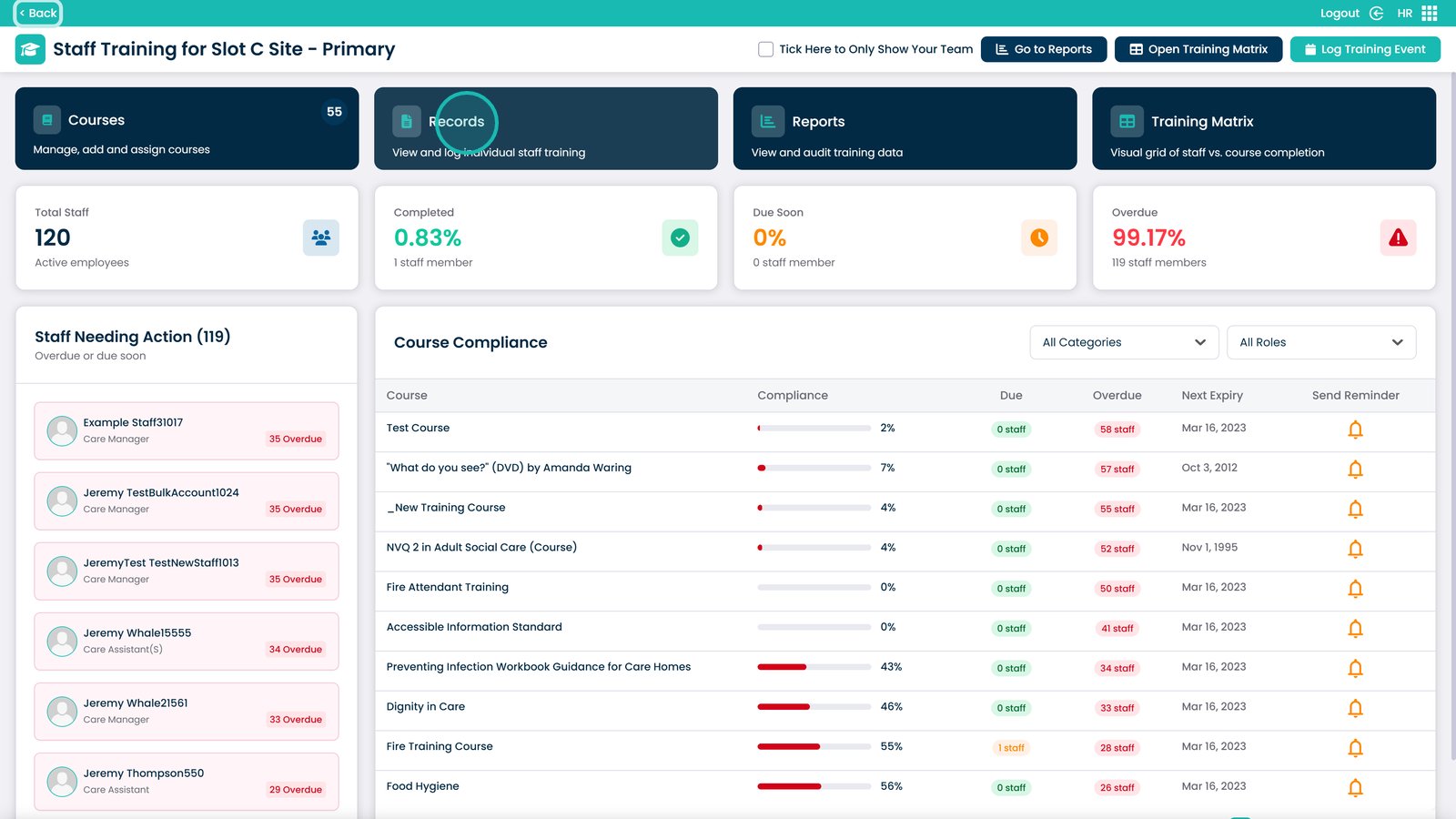Open the Training Matrix navigation card

click(x=1263, y=128)
